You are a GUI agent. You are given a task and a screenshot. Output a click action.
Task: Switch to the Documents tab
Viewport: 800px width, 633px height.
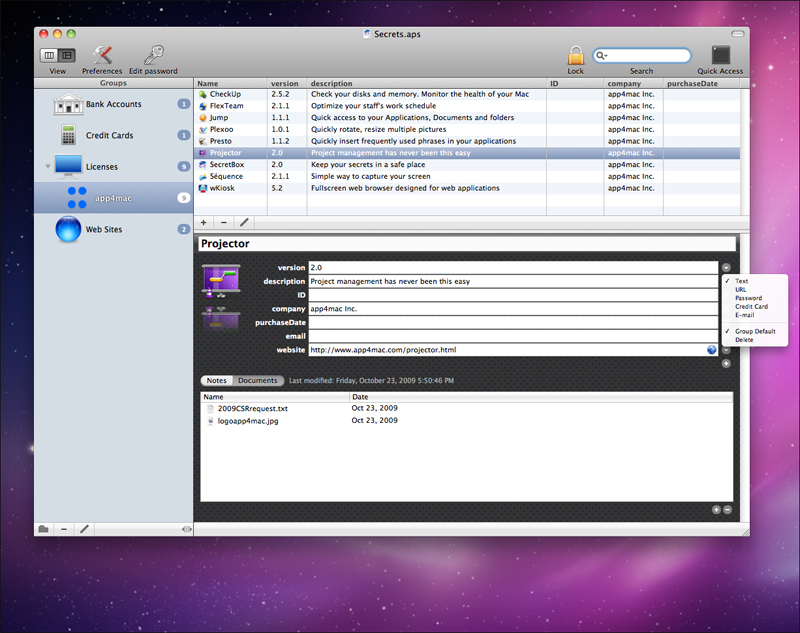point(258,381)
